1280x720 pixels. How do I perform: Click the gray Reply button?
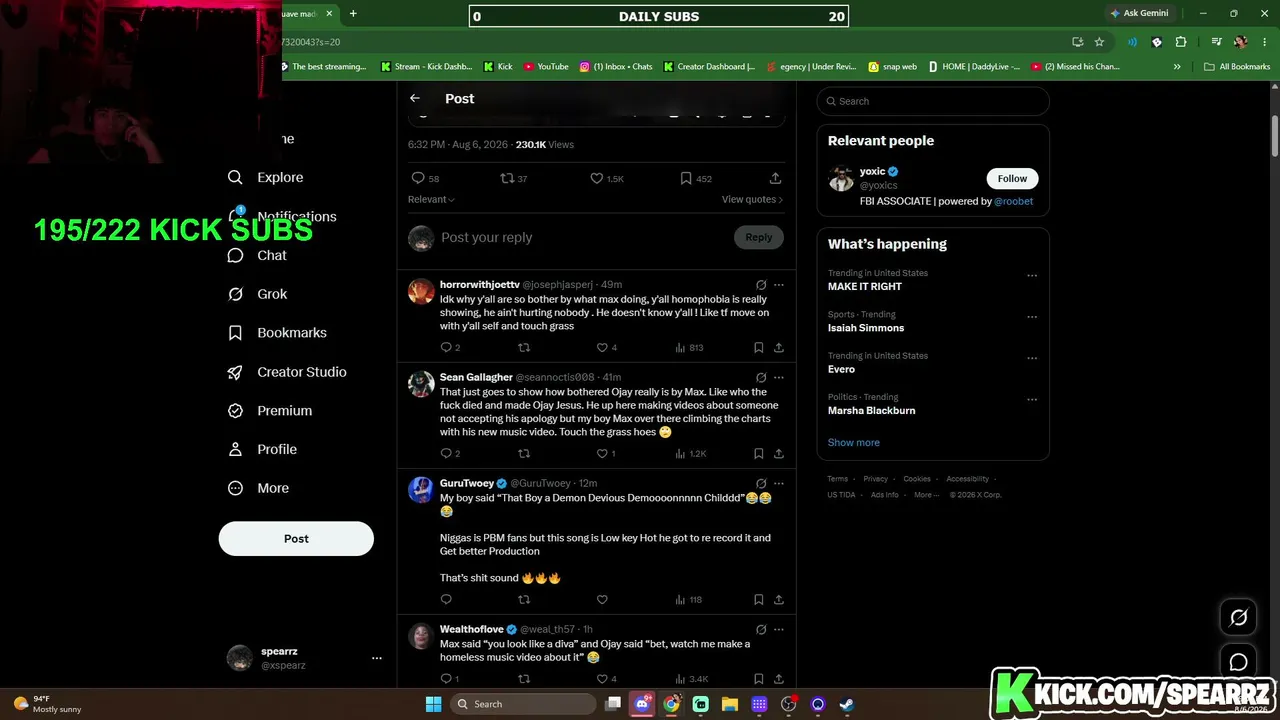[759, 237]
